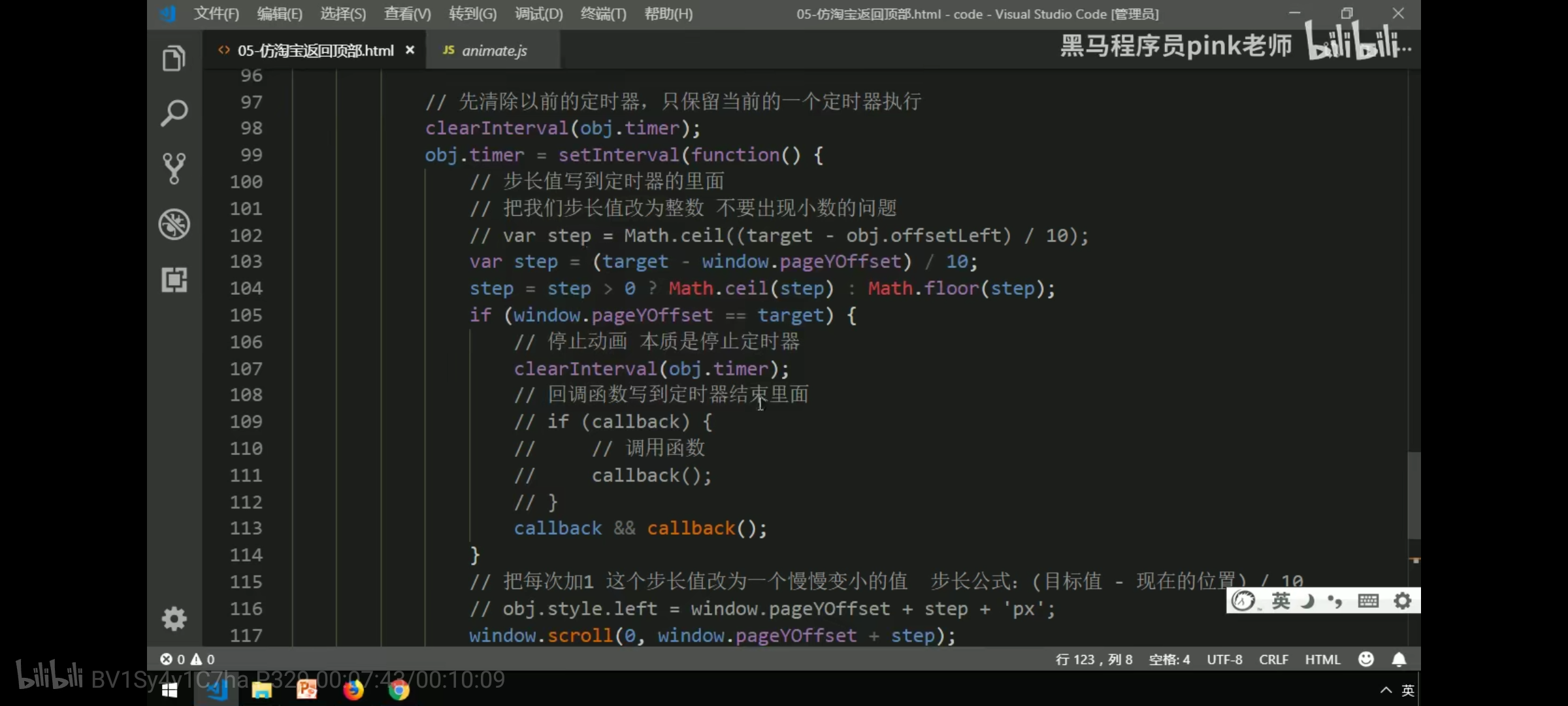Click the clearInterval(obj.timer); on line 98
This screenshot has height=706, width=1568.
point(563,128)
